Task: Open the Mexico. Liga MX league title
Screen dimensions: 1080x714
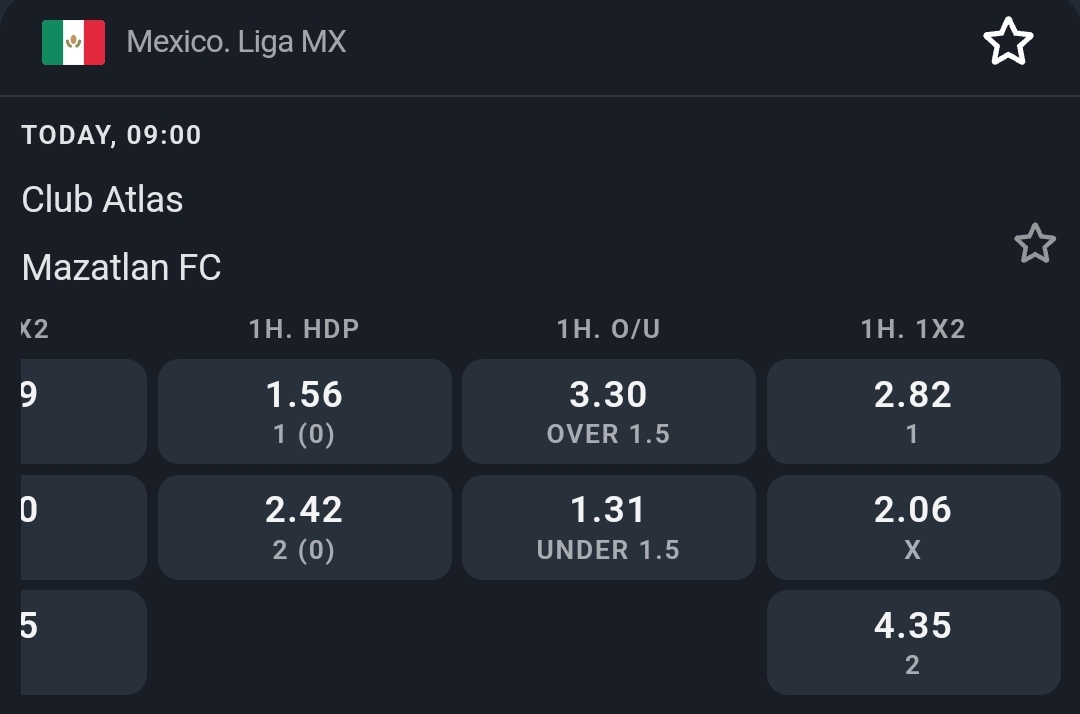Action: click(236, 42)
